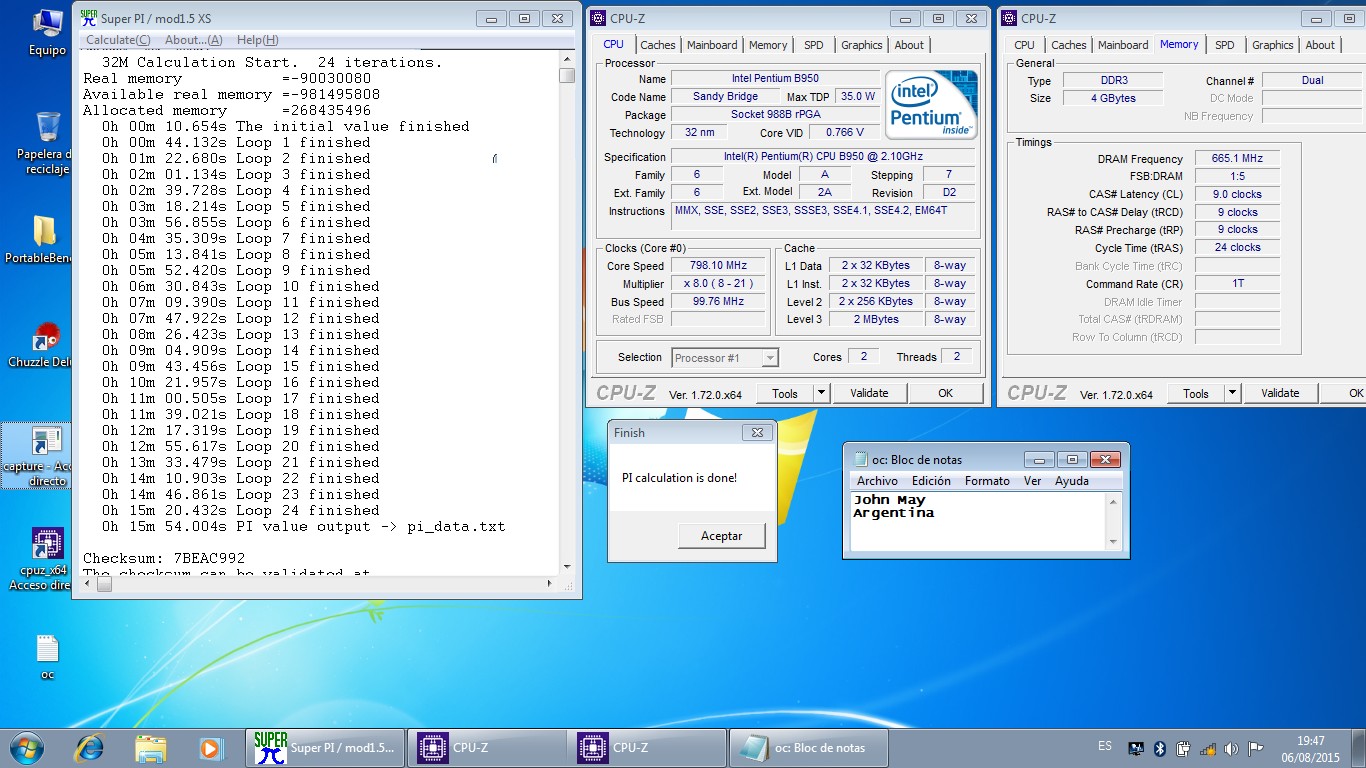Open the Processor #1 selection dropdown

pyautogui.click(x=725, y=357)
